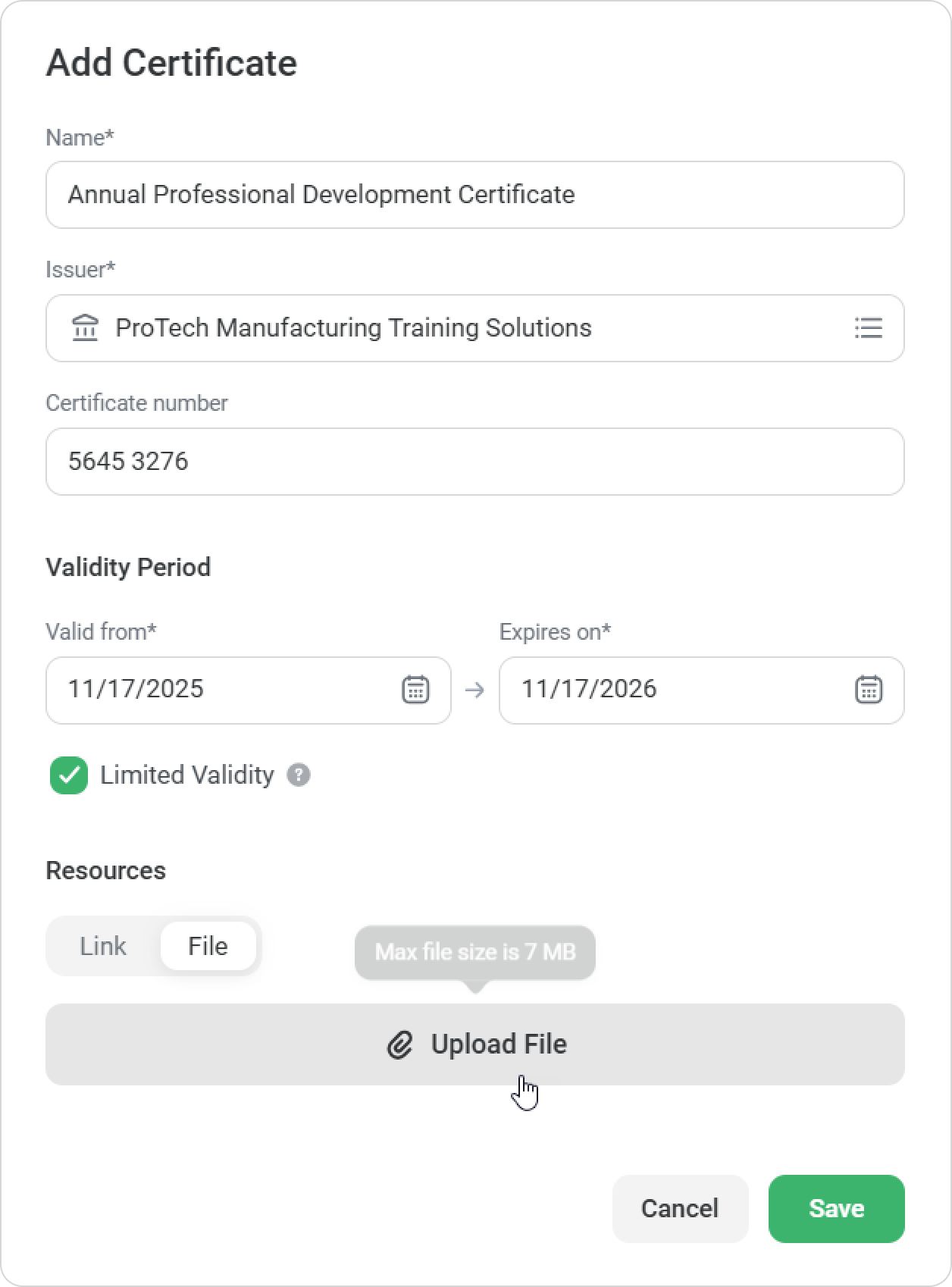The height and width of the screenshot is (1287, 952).
Task: Cancel adding the certificate
Action: 680,1208
